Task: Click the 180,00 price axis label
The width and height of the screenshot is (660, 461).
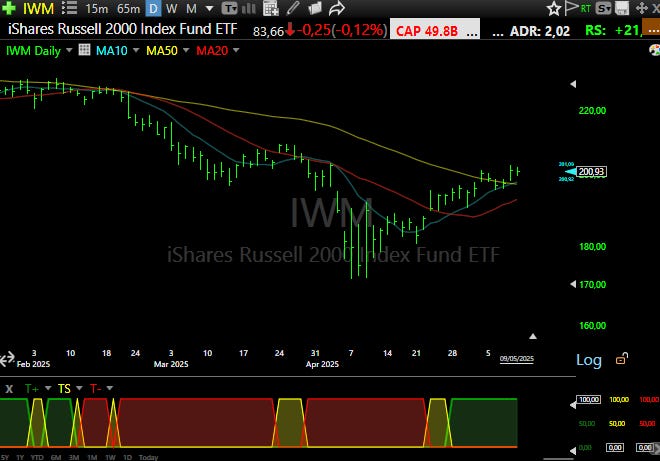Action: [592, 247]
